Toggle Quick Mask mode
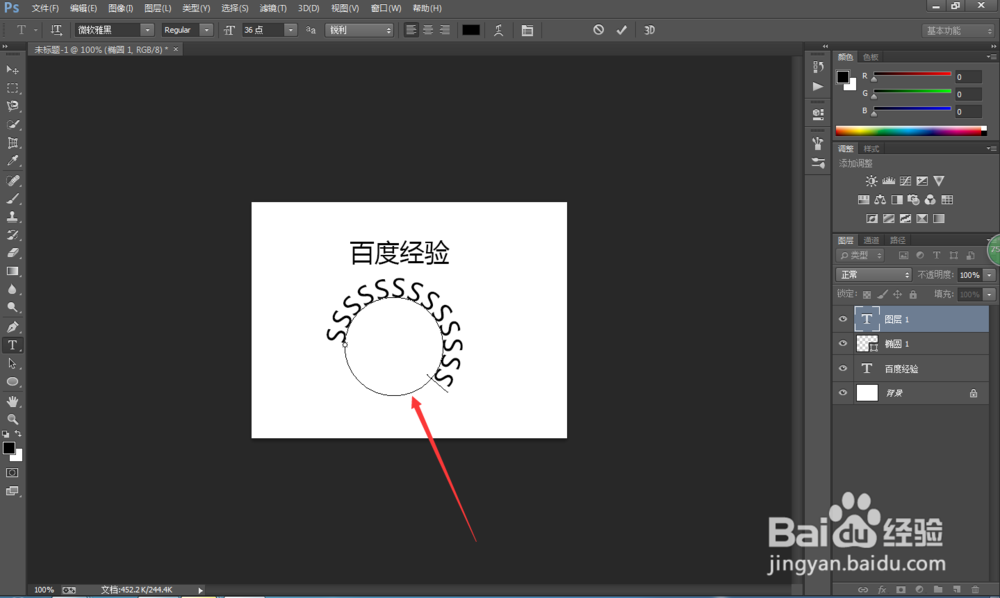Viewport: 1000px width, 598px height. click(12, 473)
